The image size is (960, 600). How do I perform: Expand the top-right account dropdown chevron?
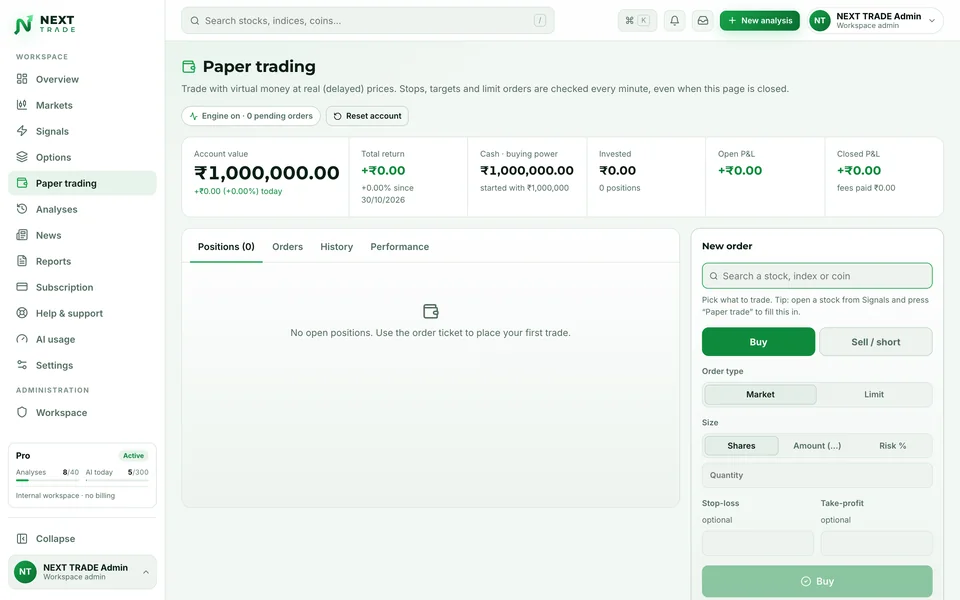[932, 21]
